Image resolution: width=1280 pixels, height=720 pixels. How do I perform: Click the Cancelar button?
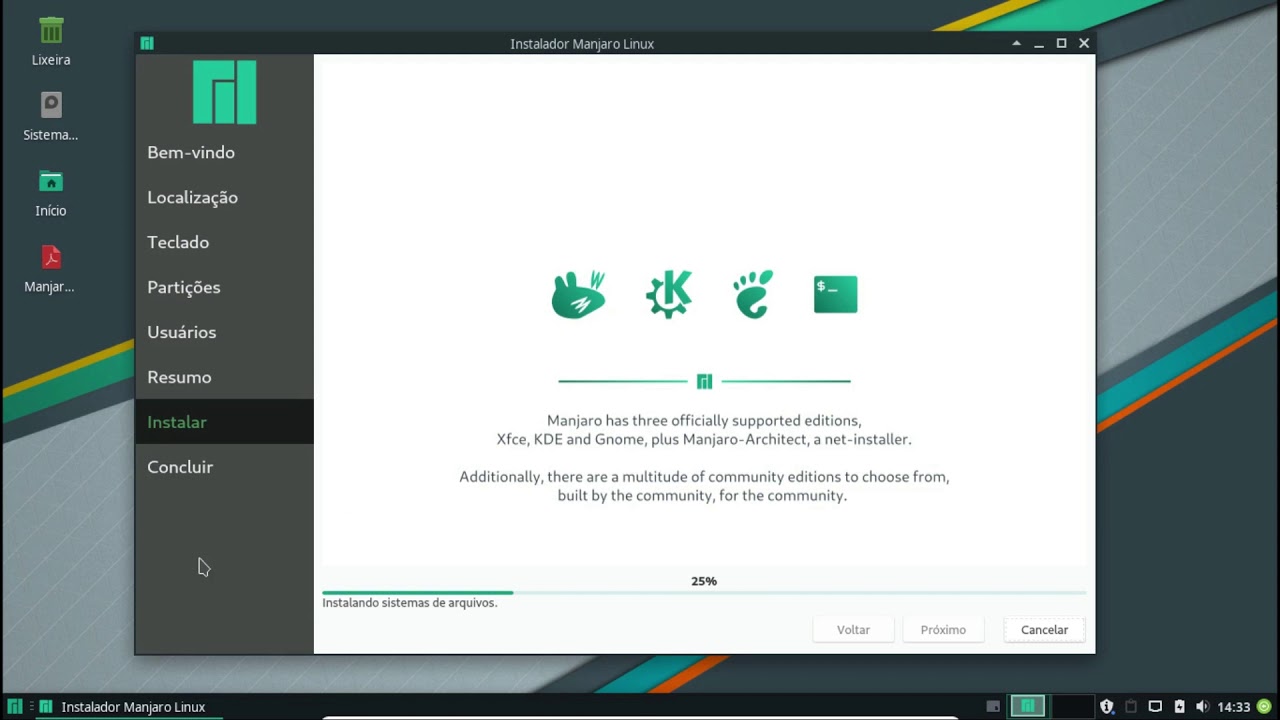[1044, 630]
